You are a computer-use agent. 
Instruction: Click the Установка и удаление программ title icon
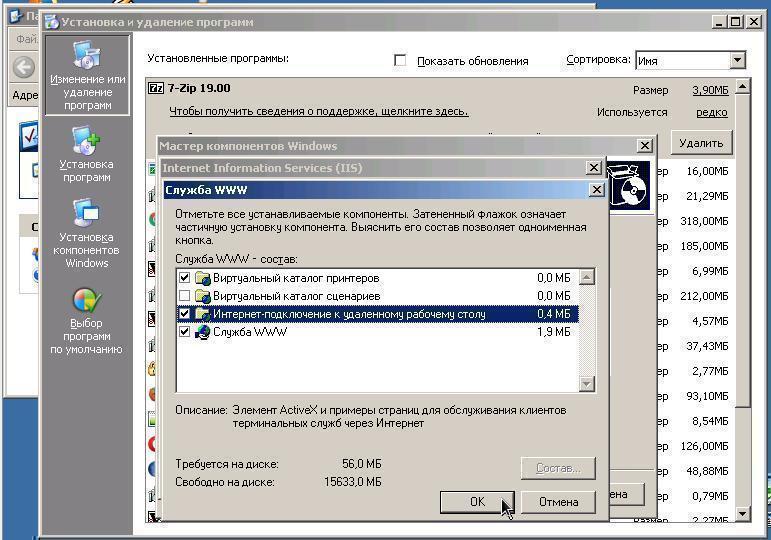click(52, 22)
